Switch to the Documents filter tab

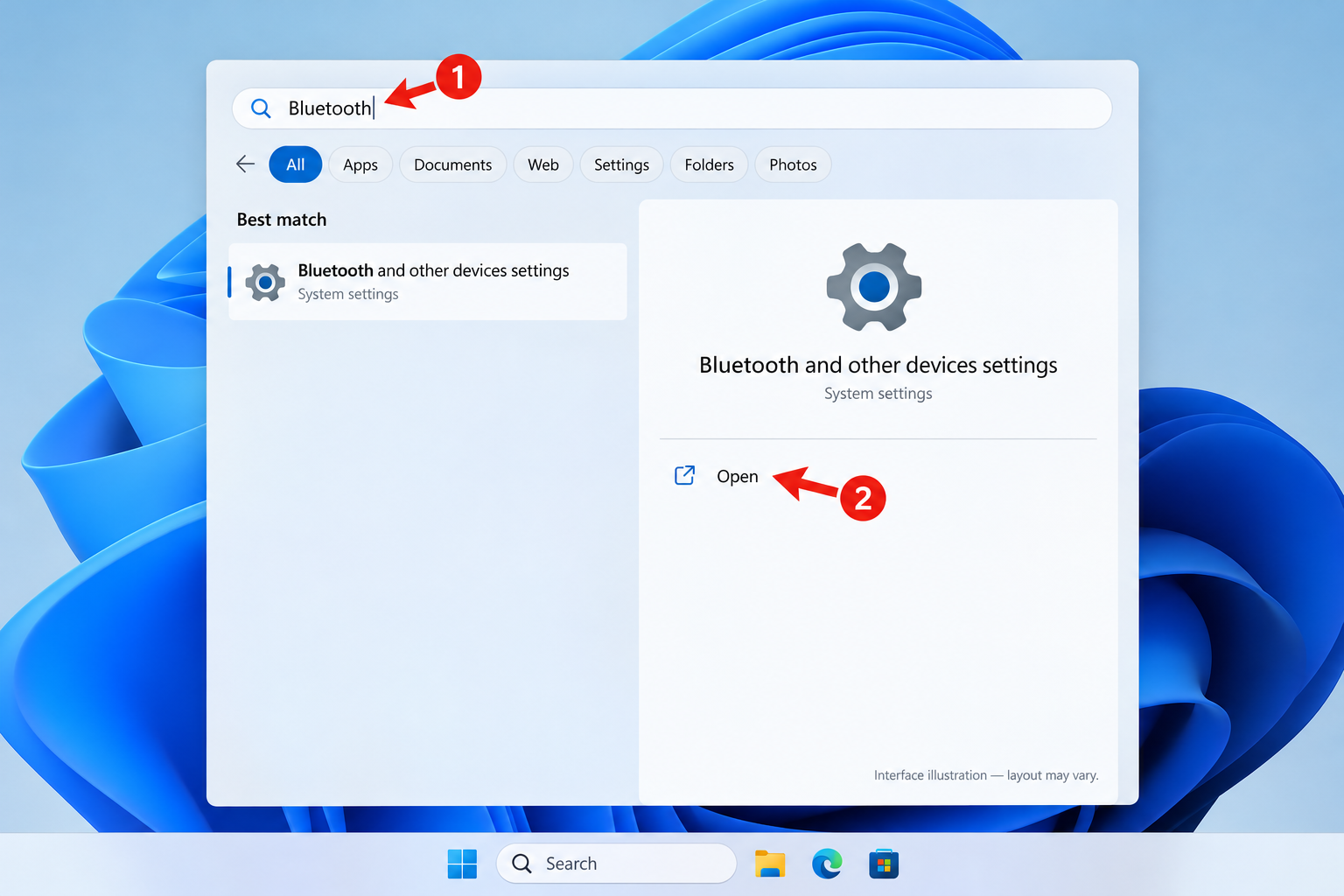tap(453, 164)
